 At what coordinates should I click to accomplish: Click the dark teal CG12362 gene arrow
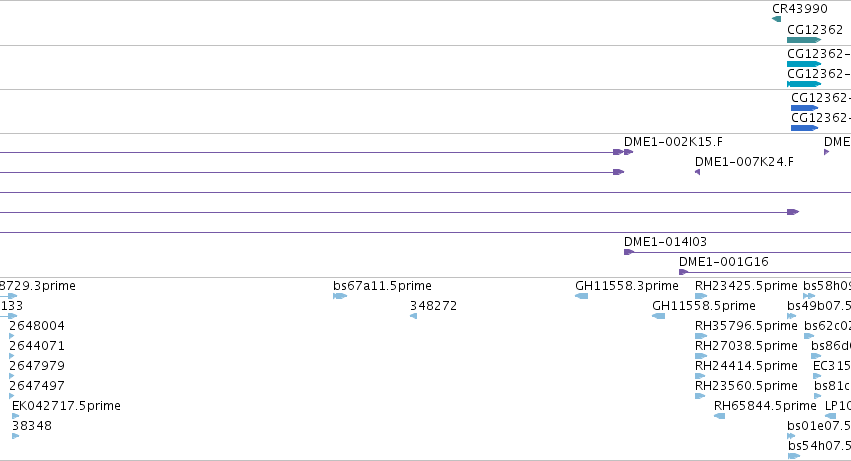804,40
